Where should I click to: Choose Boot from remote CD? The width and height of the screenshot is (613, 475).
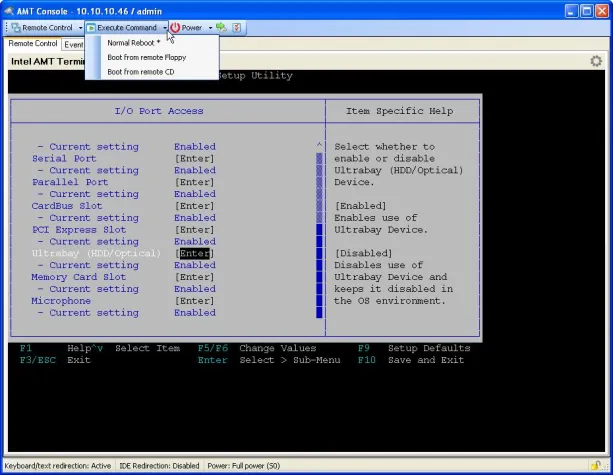click(x=140, y=72)
